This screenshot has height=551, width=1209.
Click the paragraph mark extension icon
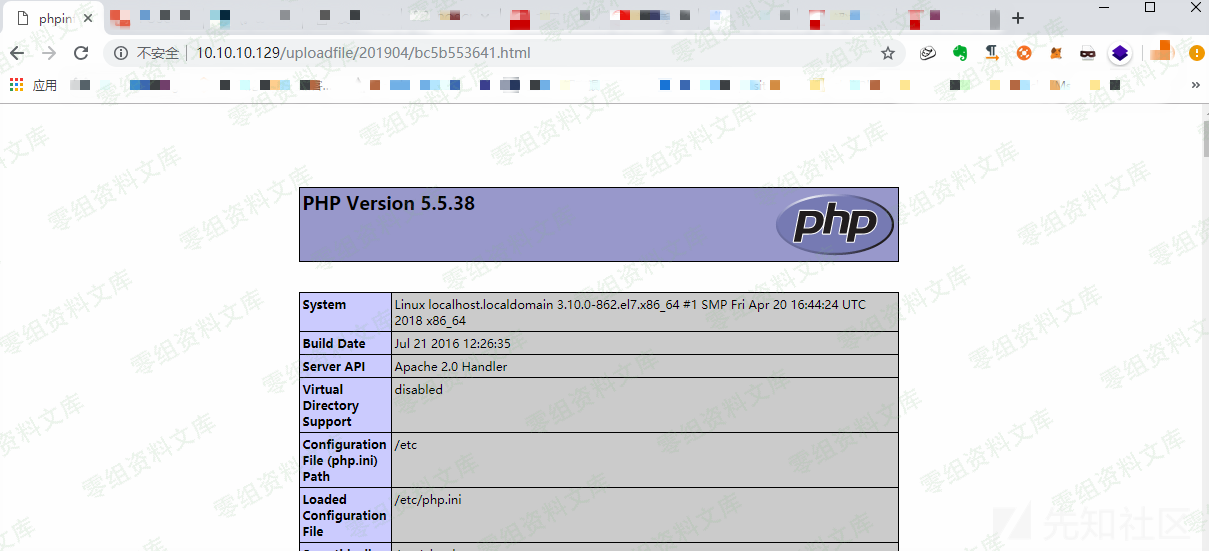click(x=992, y=53)
